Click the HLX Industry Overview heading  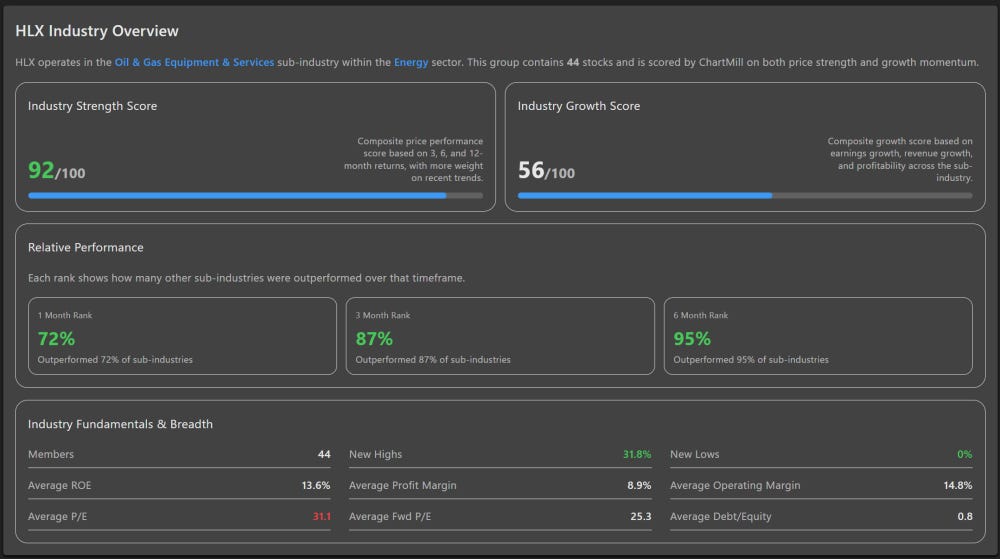(97, 31)
